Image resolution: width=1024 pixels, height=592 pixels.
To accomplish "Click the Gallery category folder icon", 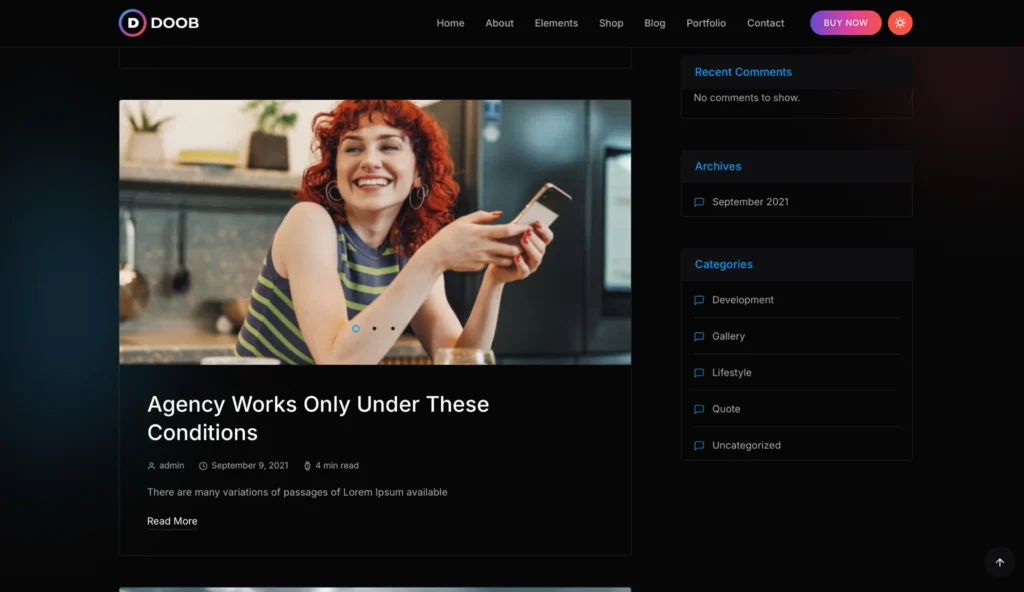I will [699, 337].
